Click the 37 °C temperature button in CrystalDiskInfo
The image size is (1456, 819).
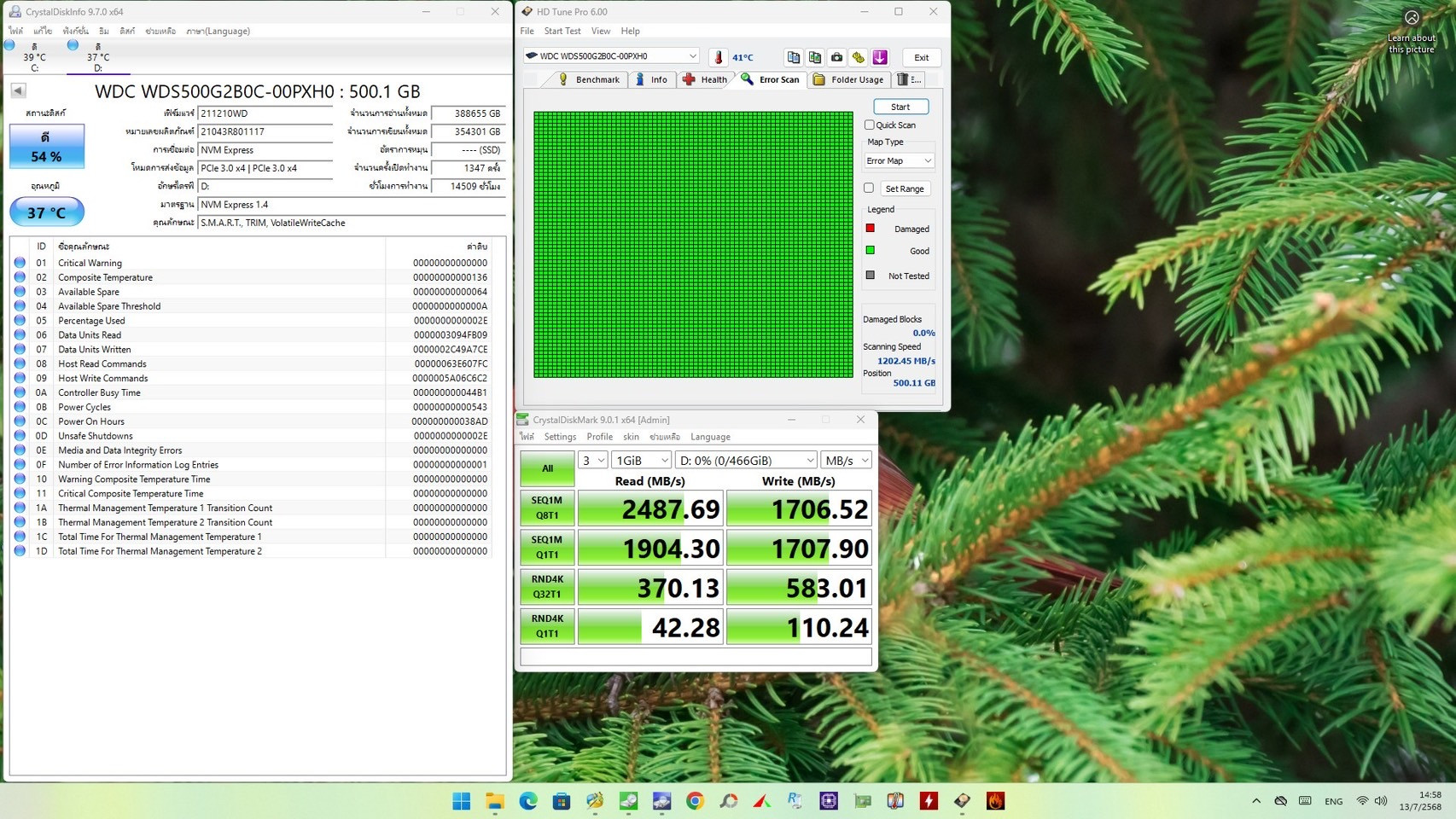point(46,212)
